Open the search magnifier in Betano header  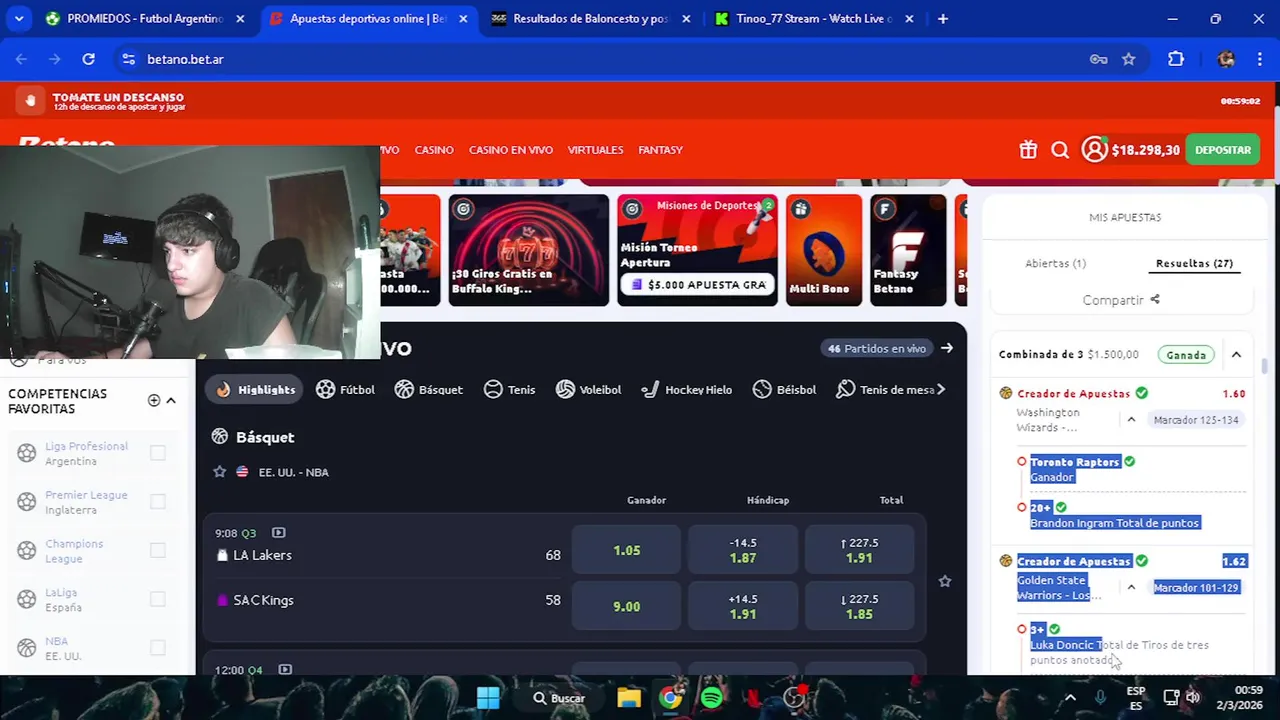[1060, 150]
